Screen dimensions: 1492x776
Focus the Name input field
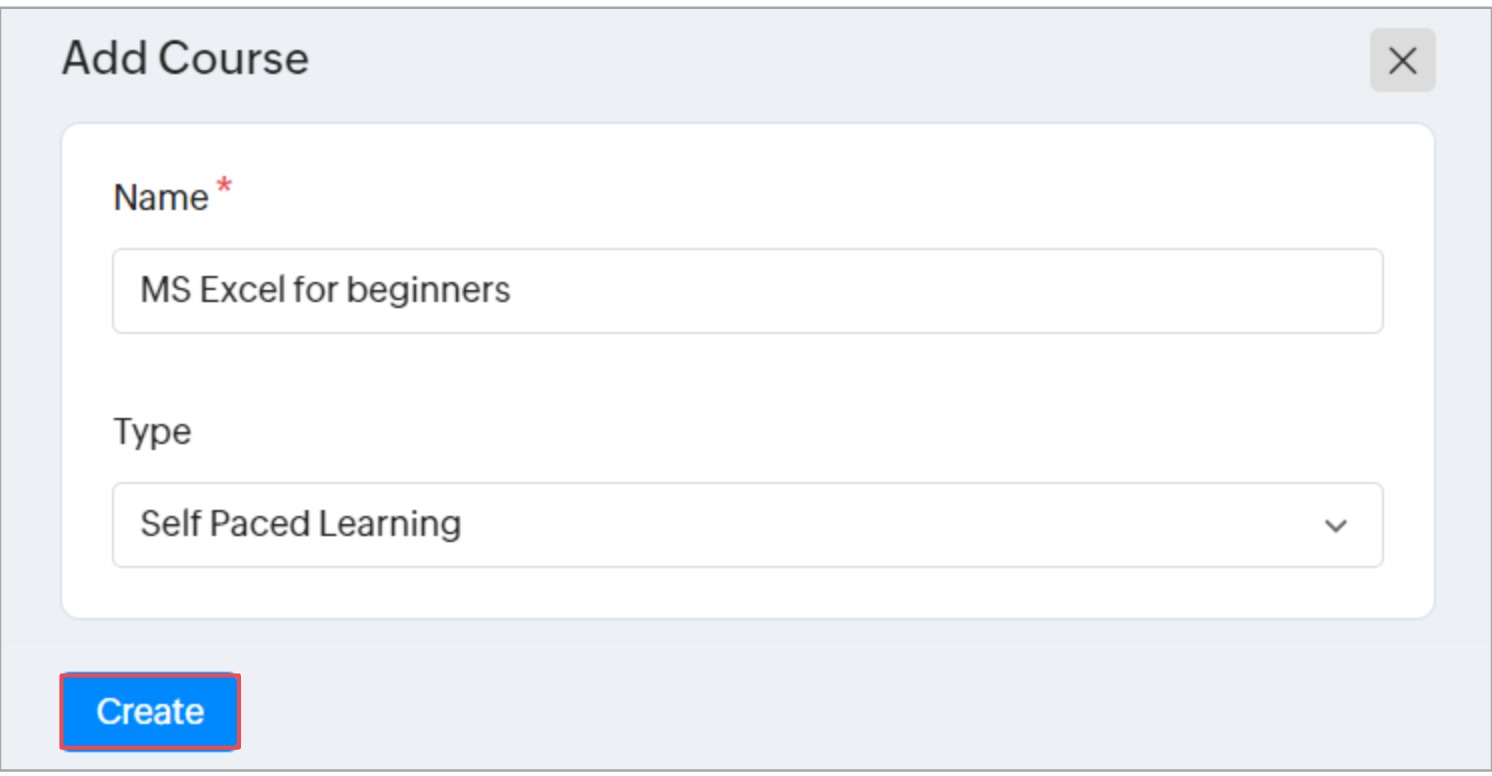(746, 291)
